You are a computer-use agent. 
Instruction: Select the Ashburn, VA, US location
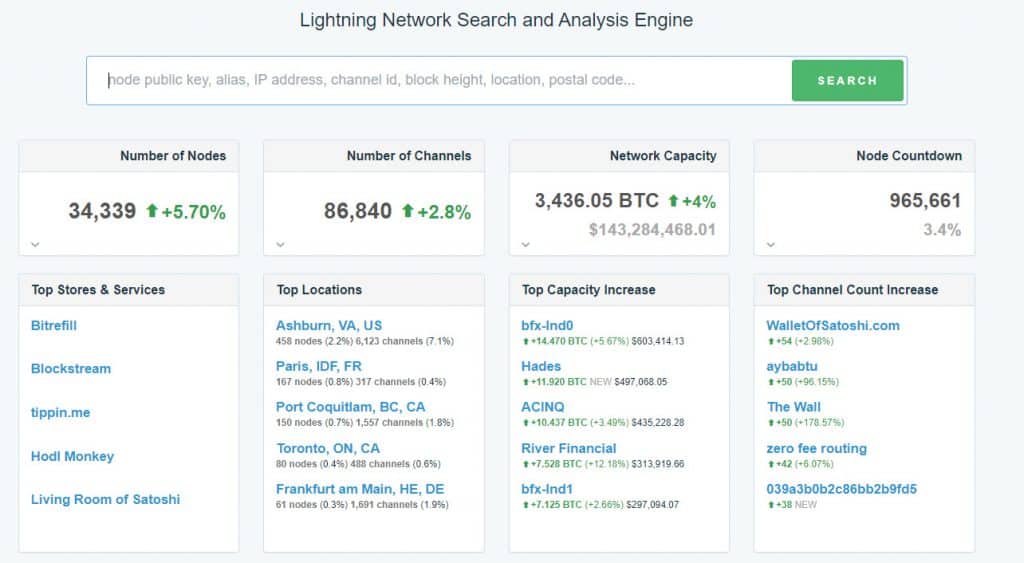(329, 326)
